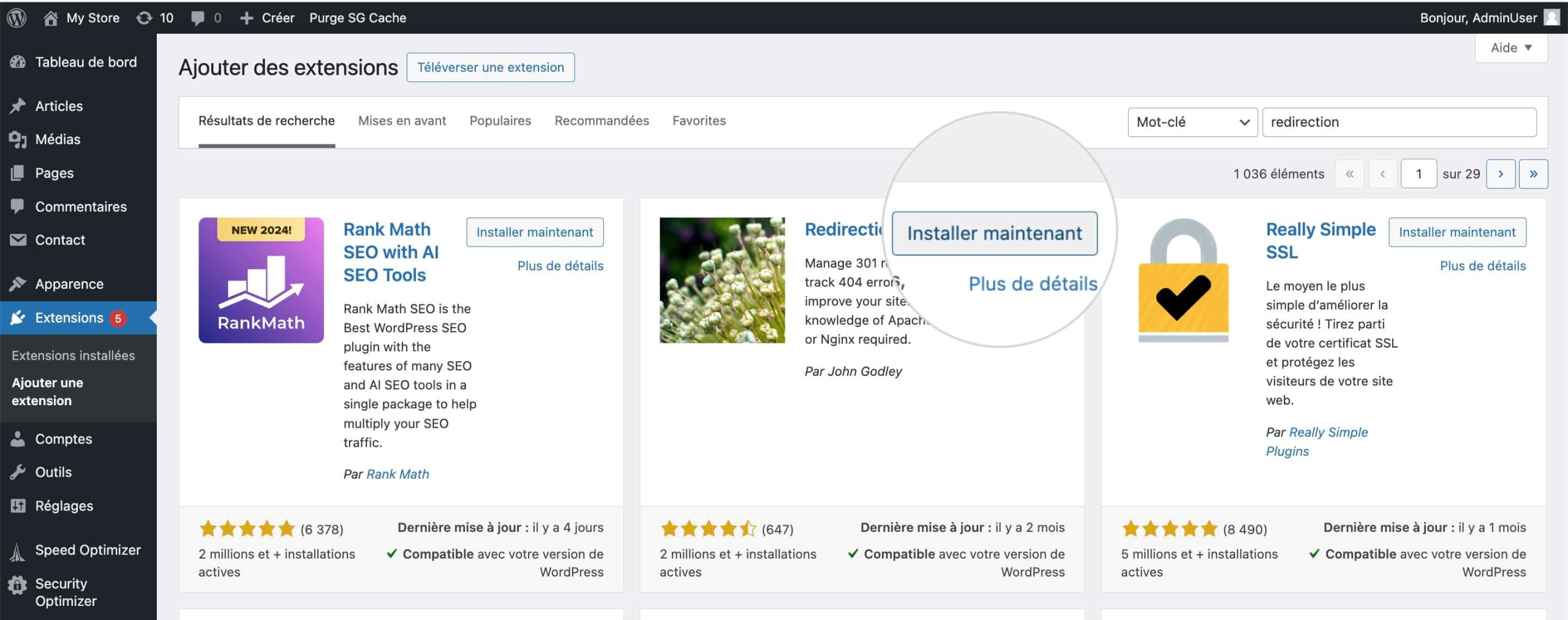1568x620 pixels.
Task: Click the Extensions 5 updates badge
Action: [x=118, y=318]
